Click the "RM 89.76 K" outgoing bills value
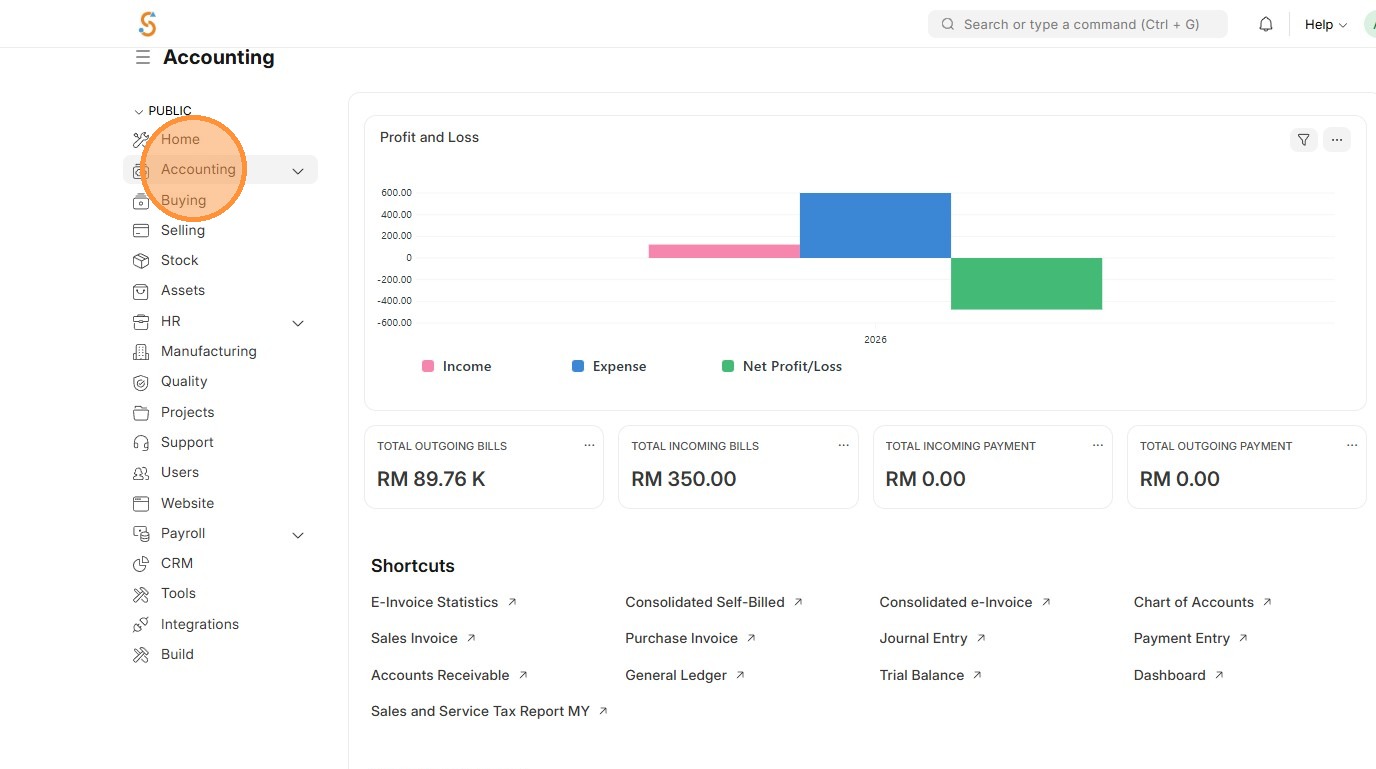 click(431, 479)
